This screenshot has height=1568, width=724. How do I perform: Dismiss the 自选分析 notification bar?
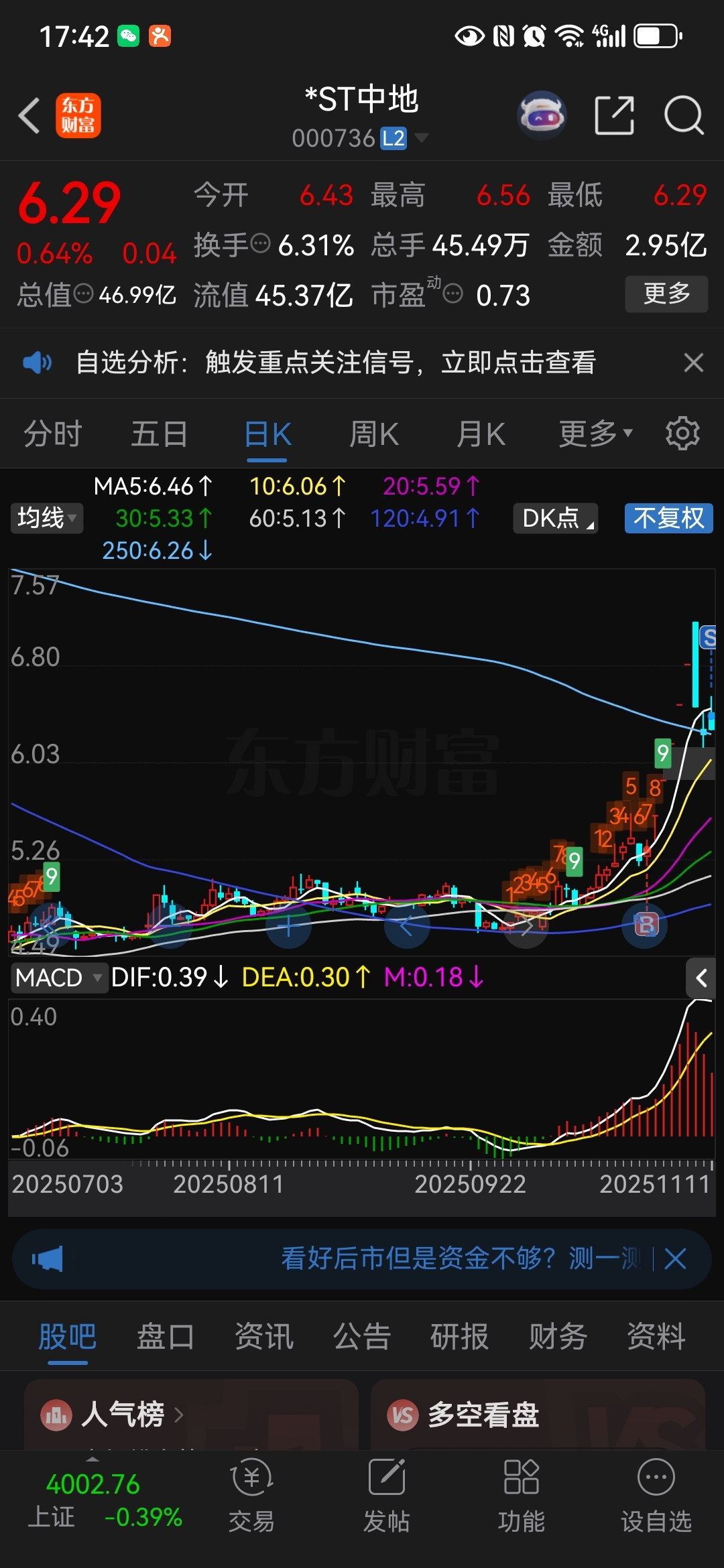[694, 363]
